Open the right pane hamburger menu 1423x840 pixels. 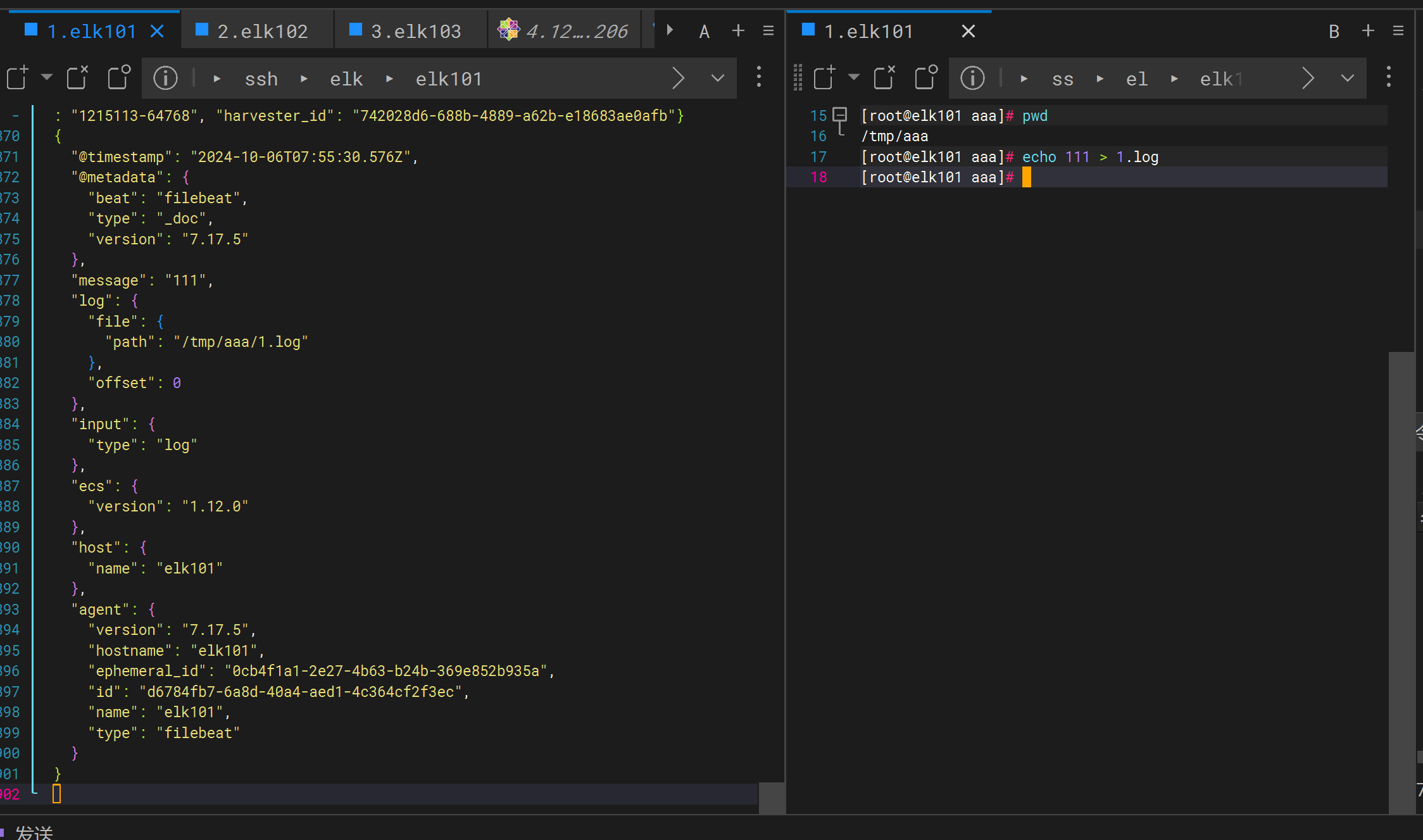[x=1398, y=30]
